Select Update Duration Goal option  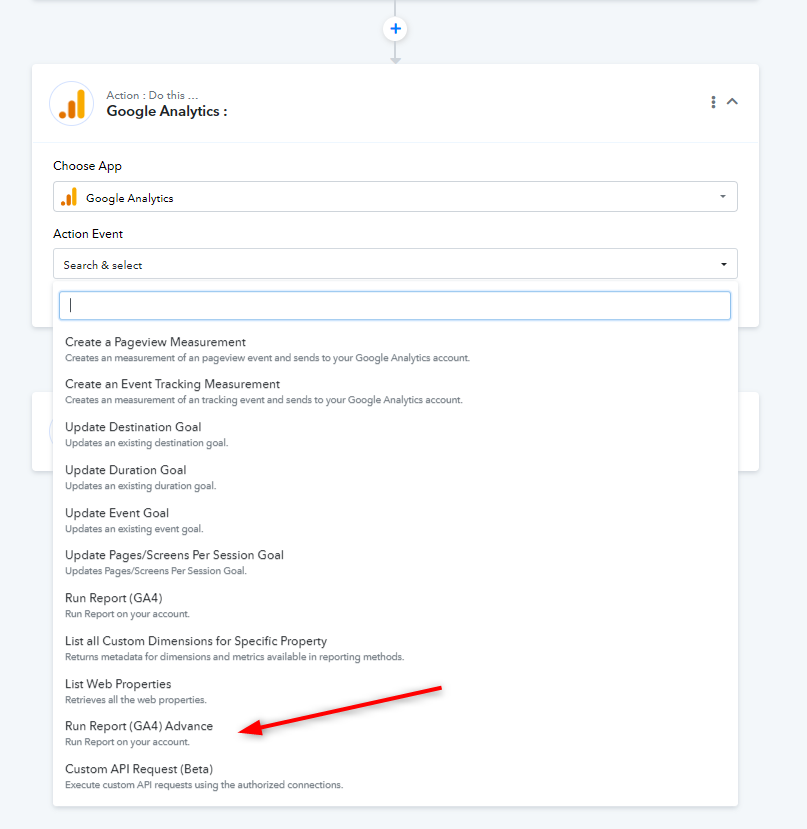click(395, 477)
